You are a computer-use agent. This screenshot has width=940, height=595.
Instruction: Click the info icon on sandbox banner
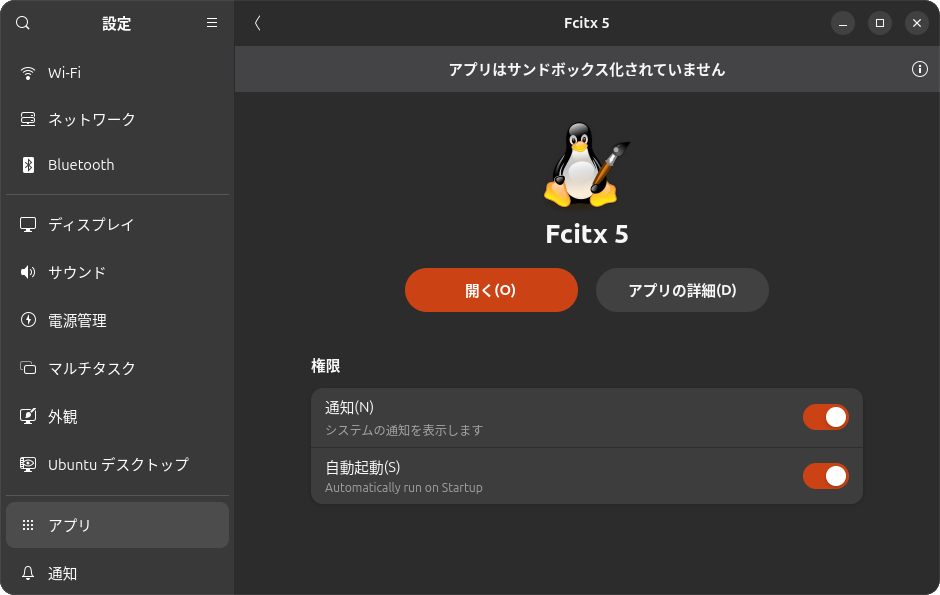919,69
